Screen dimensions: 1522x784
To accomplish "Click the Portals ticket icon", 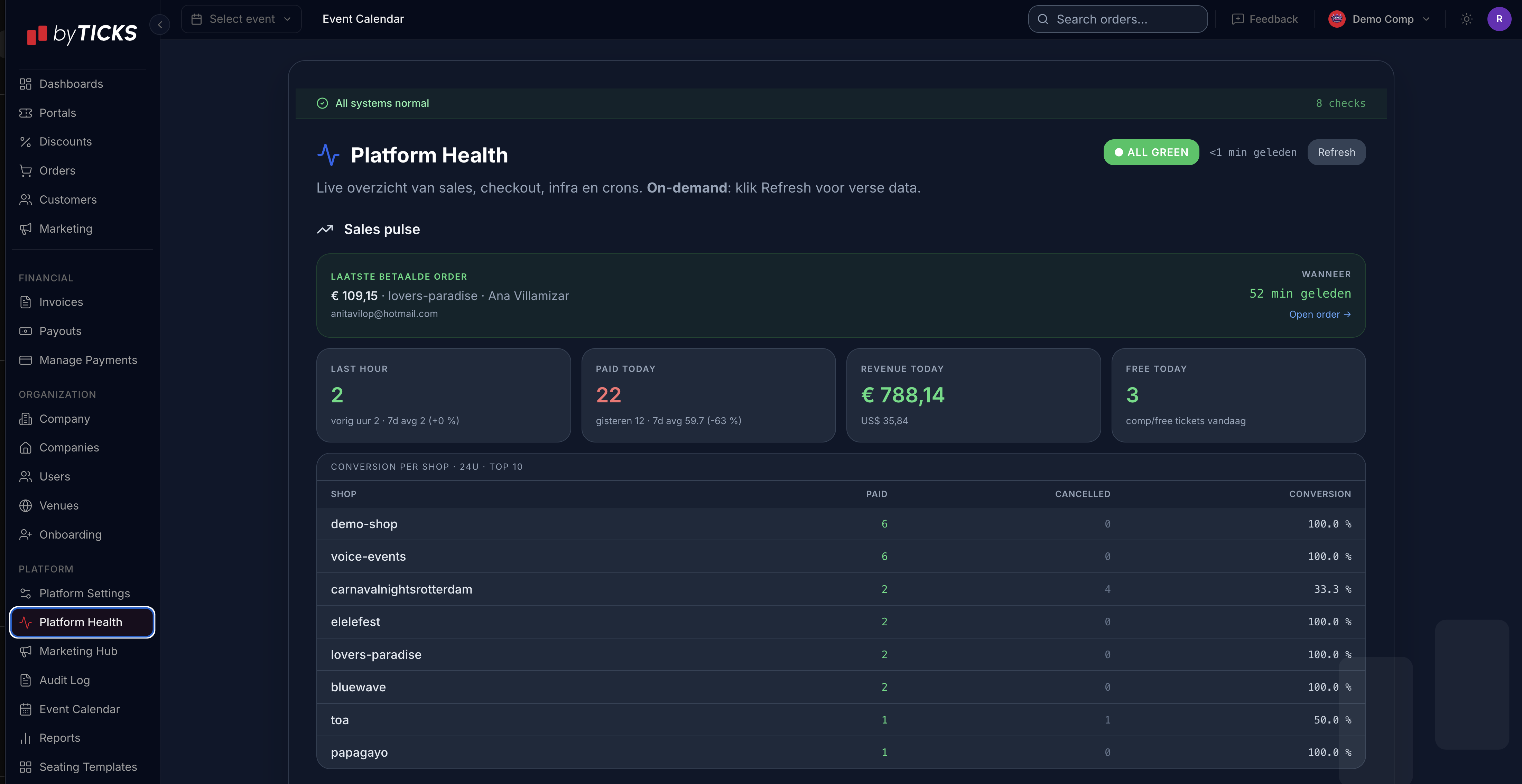I will point(25,113).
